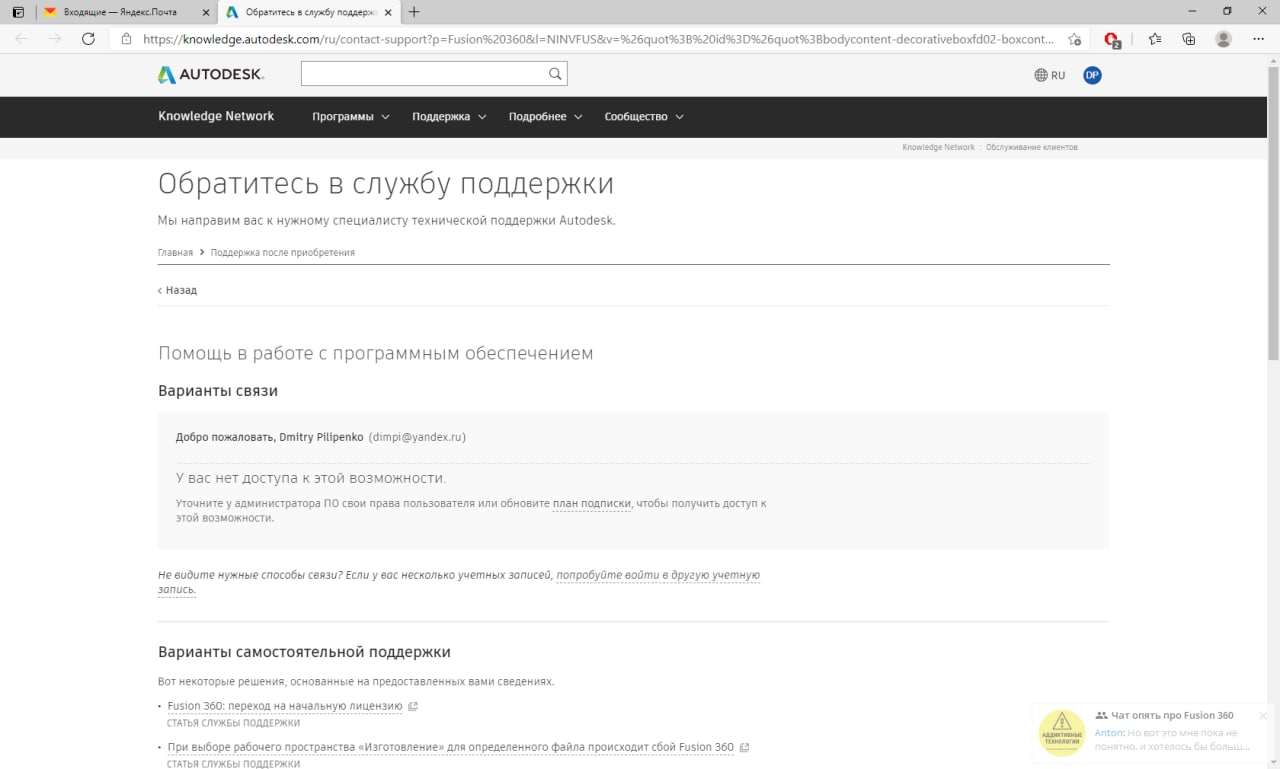Click Поддержка после приобретения breadcrumb
1280x769 pixels.
282,252
